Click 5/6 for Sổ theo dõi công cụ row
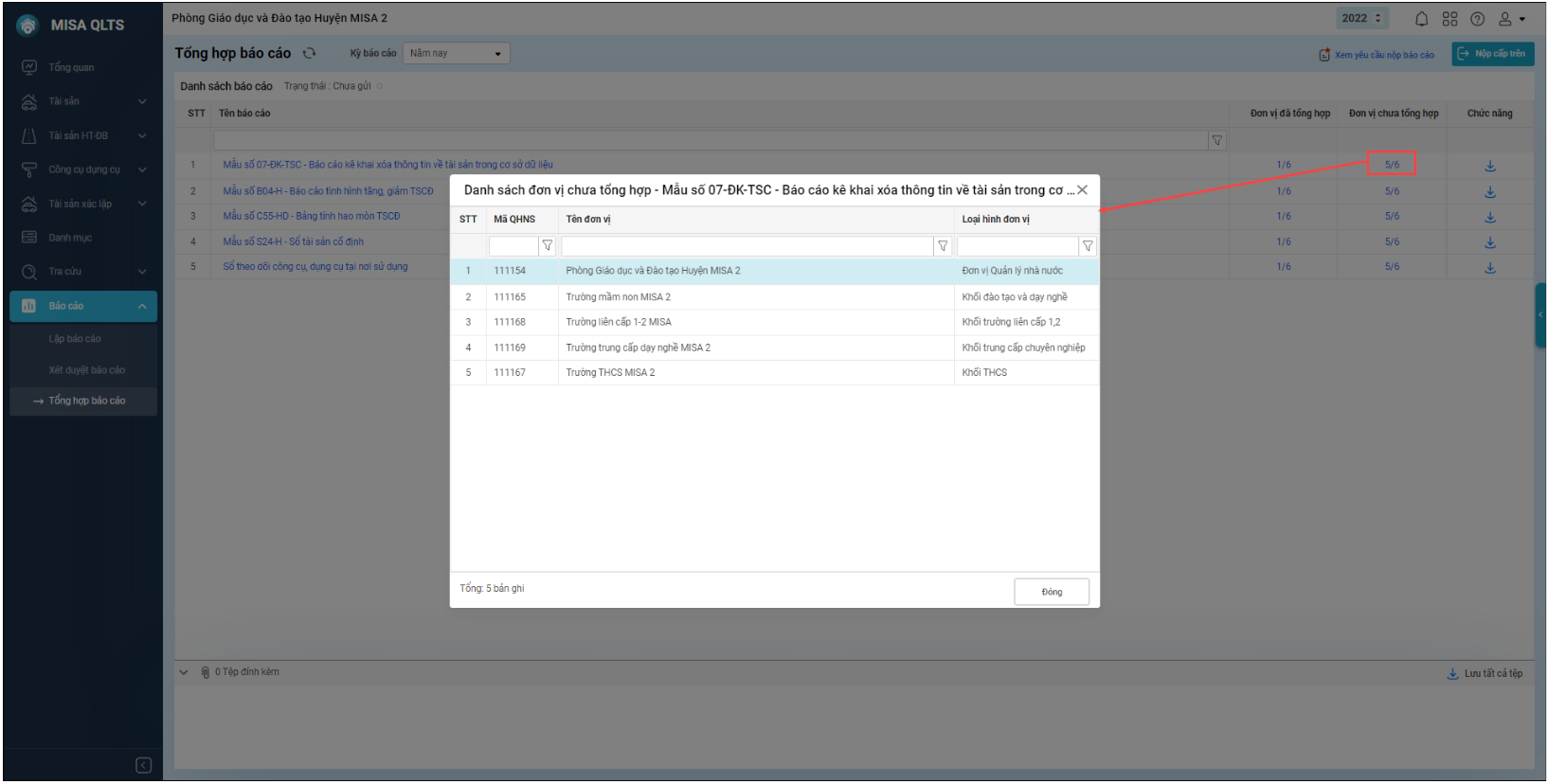This screenshot has width=1548, height=784. tap(1392, 267)
